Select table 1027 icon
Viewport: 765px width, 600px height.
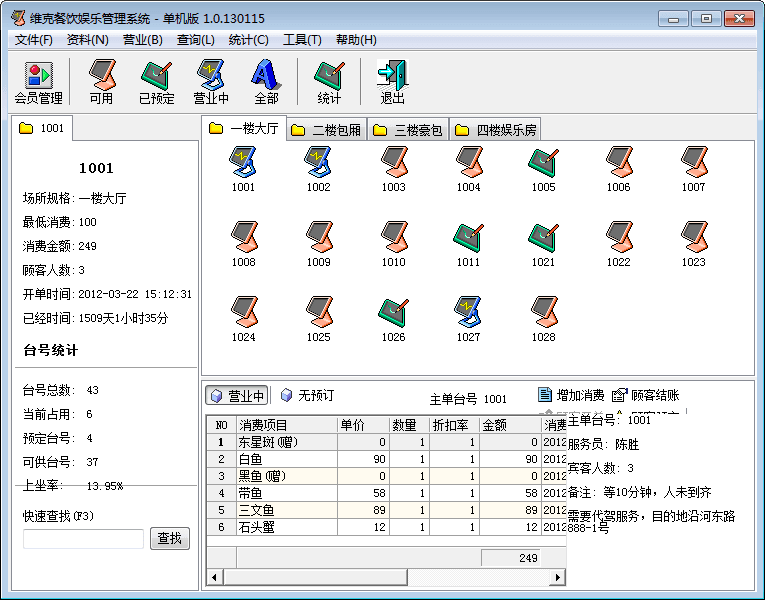pos(468,318)
